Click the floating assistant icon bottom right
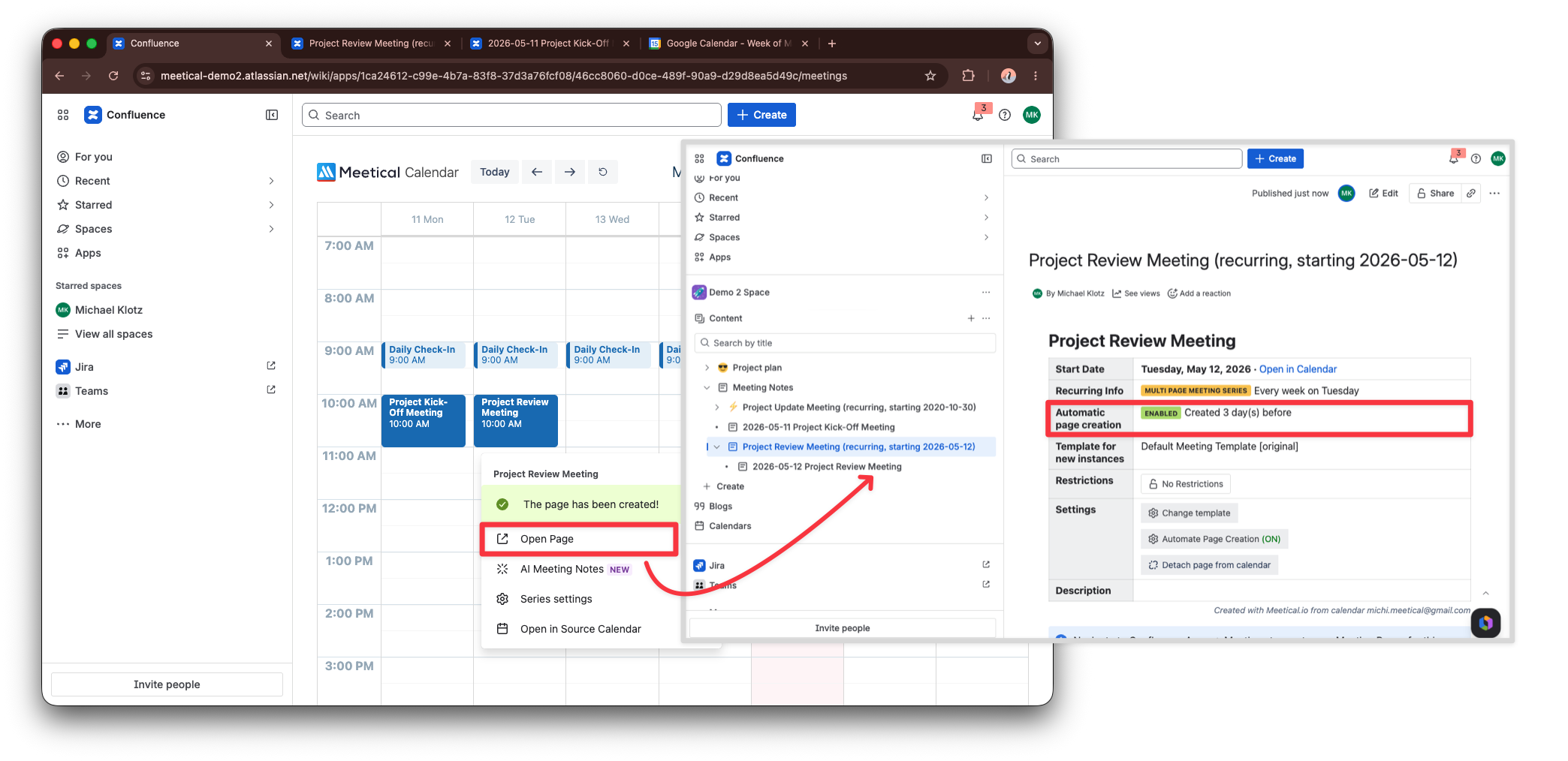Viewport: 1568px width, 761px height. [x=1485, y=623]
